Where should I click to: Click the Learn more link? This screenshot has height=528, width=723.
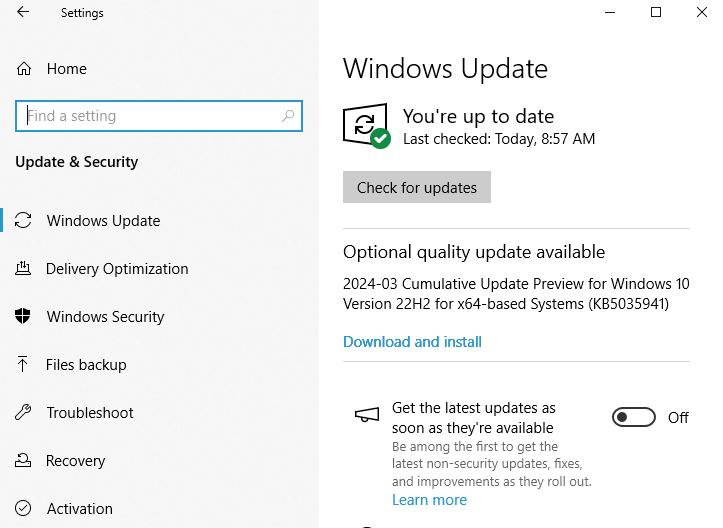pyautogui.click(x=429, y=500)
